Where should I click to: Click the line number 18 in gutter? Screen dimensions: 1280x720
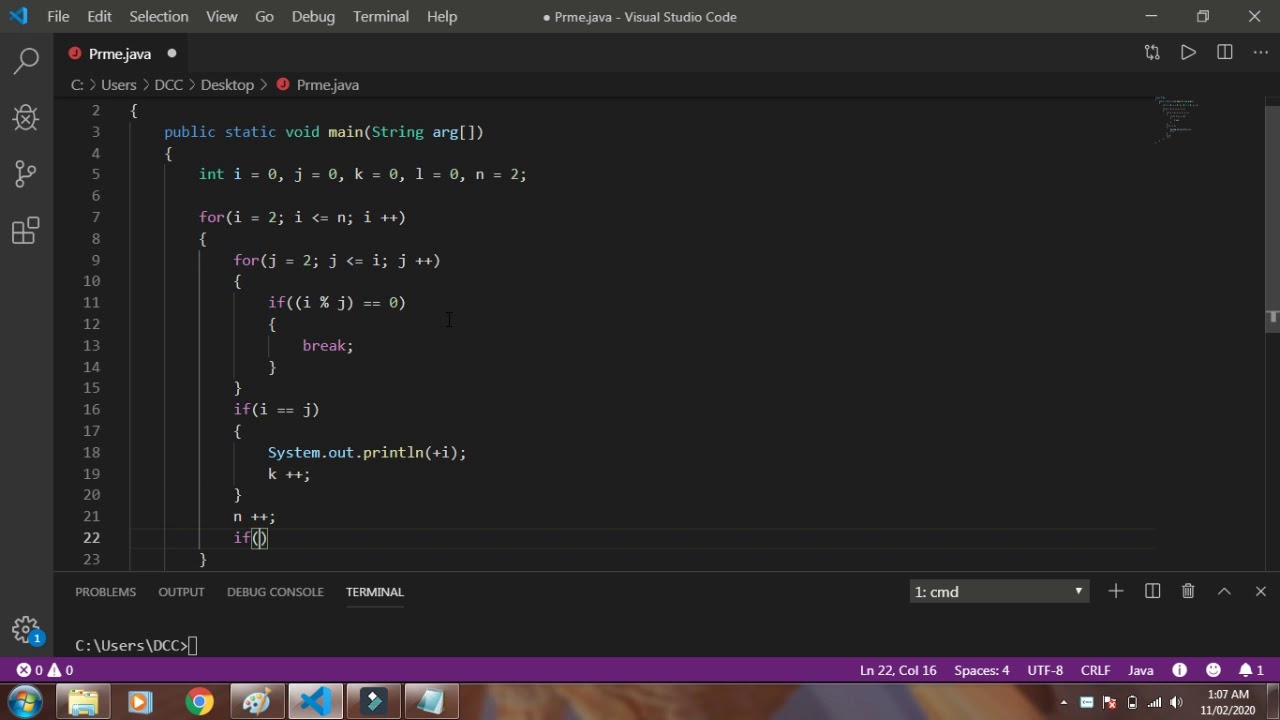[91, 452]
